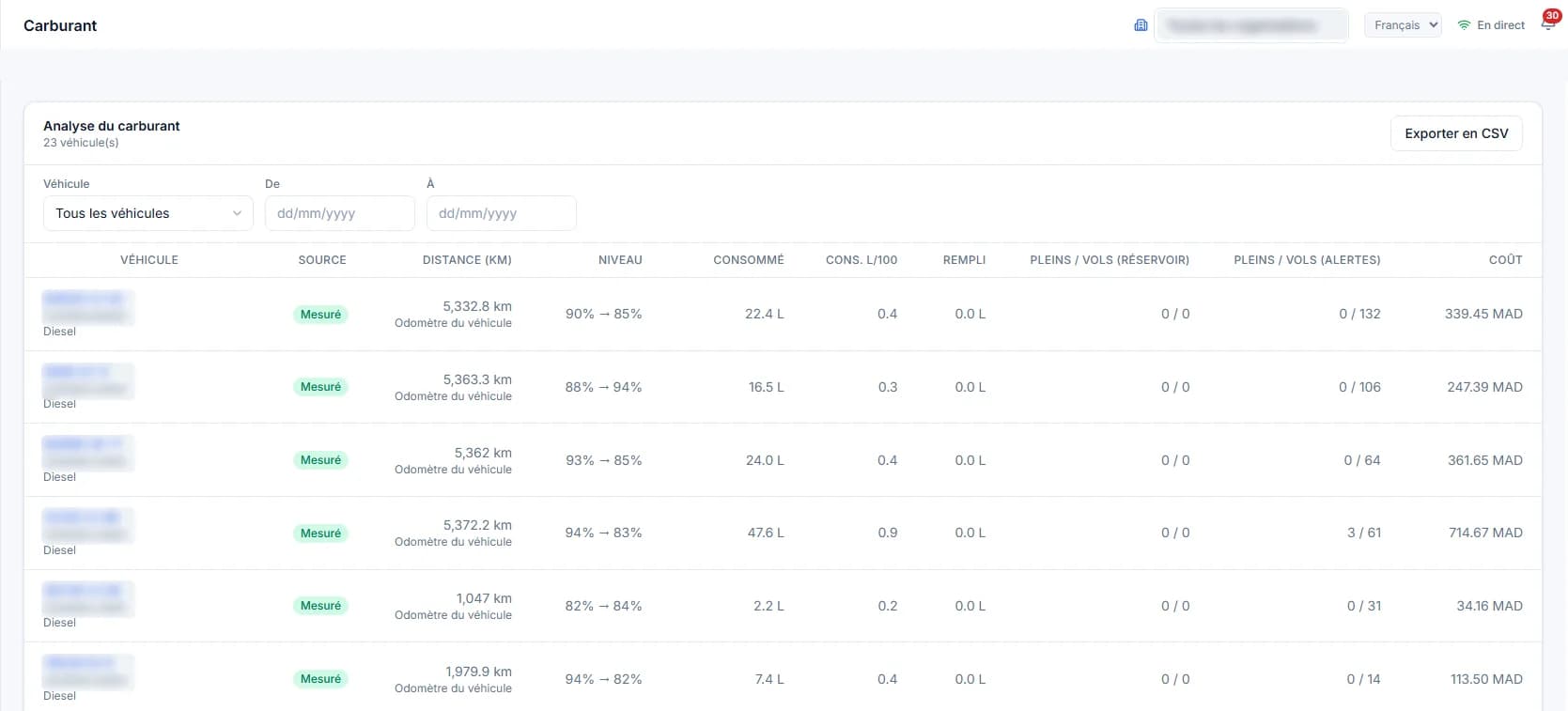
Task: Click the En direct live status indicator
Action: pyautogui.click(x=1491, y=25)
